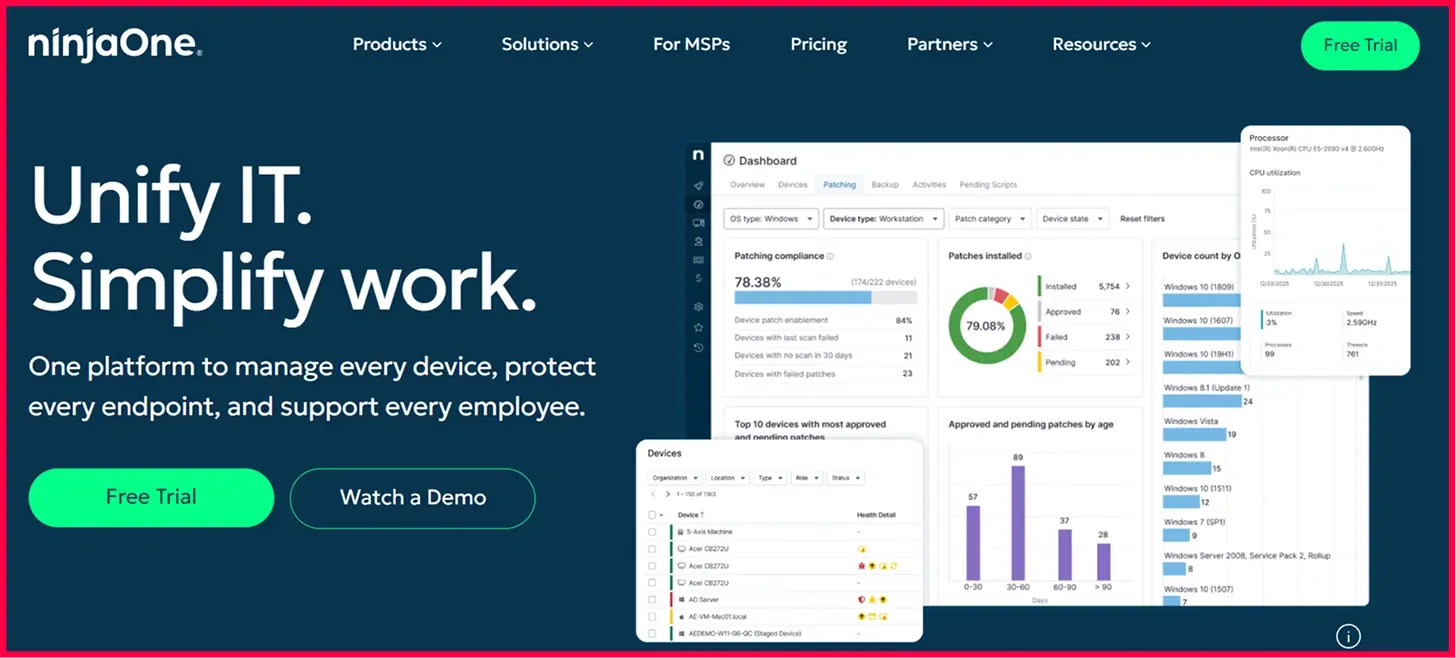Image resolution: width=1456 pixels, height=658 pixels.
Task: Click red shield health icon on AD Server row
Action: tap(861, 600)
